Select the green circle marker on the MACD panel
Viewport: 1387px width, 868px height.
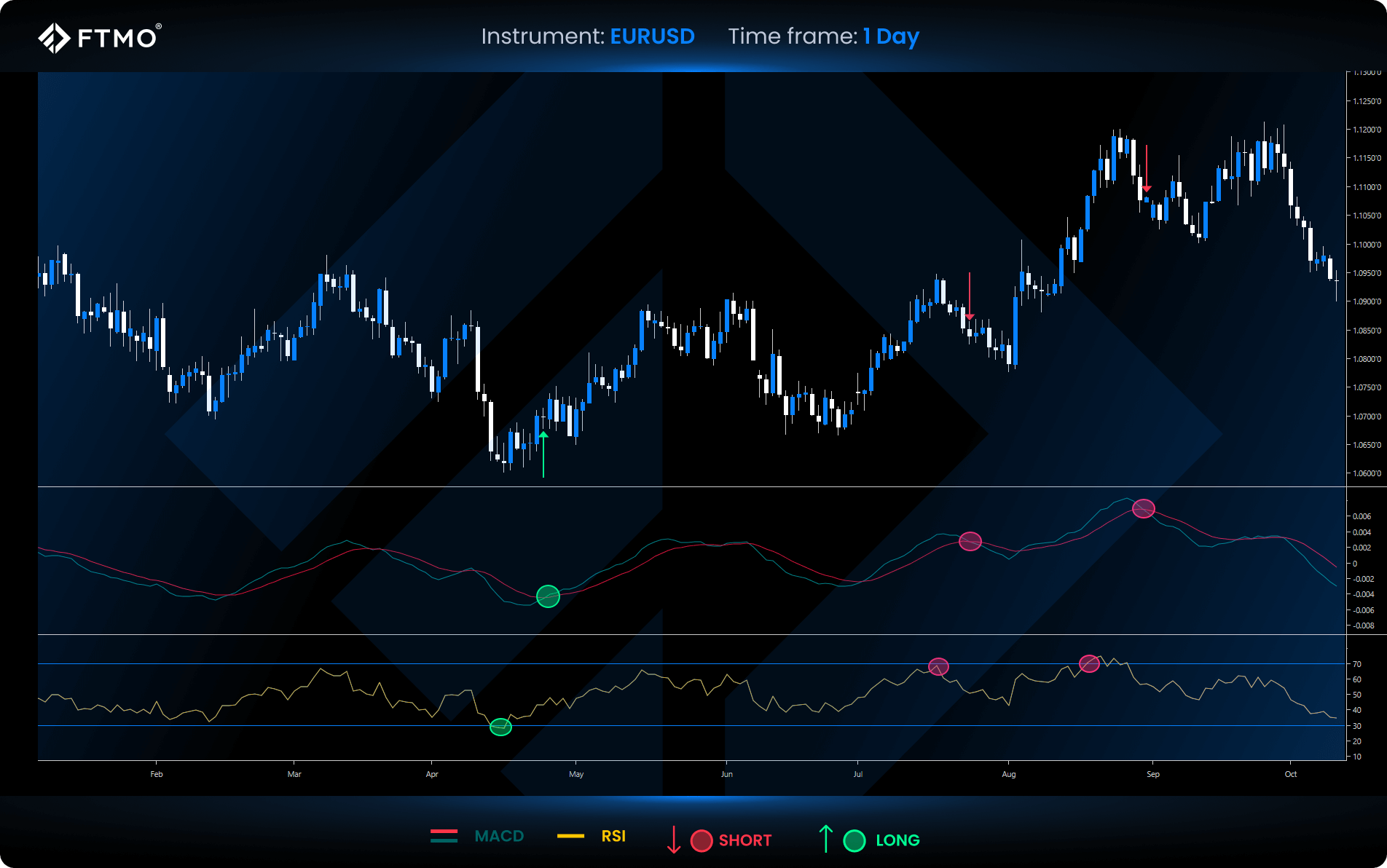pyautogui.click(x=548, y=596)
